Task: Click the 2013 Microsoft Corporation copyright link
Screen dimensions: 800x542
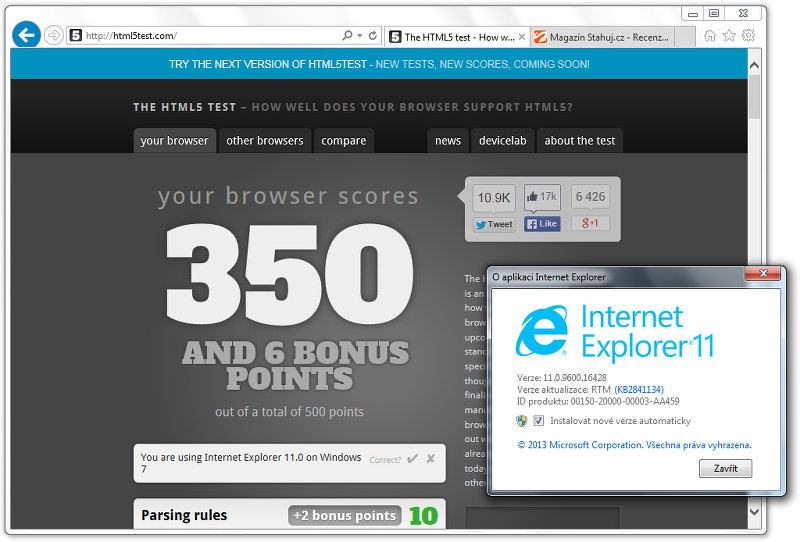Action: (x=634, y=445)
